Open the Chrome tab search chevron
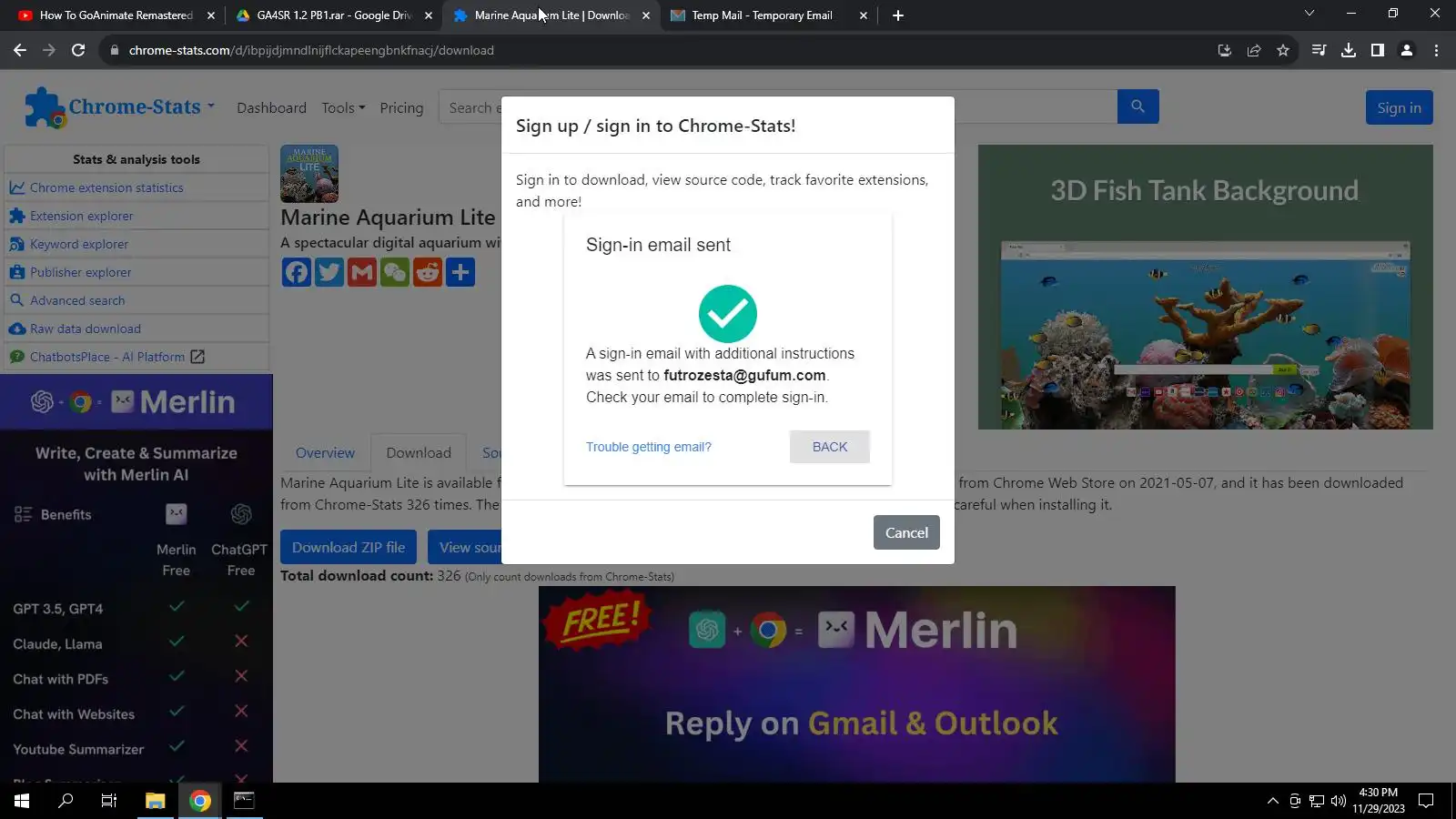1456x819 pixels. (x=1309, y=14)
